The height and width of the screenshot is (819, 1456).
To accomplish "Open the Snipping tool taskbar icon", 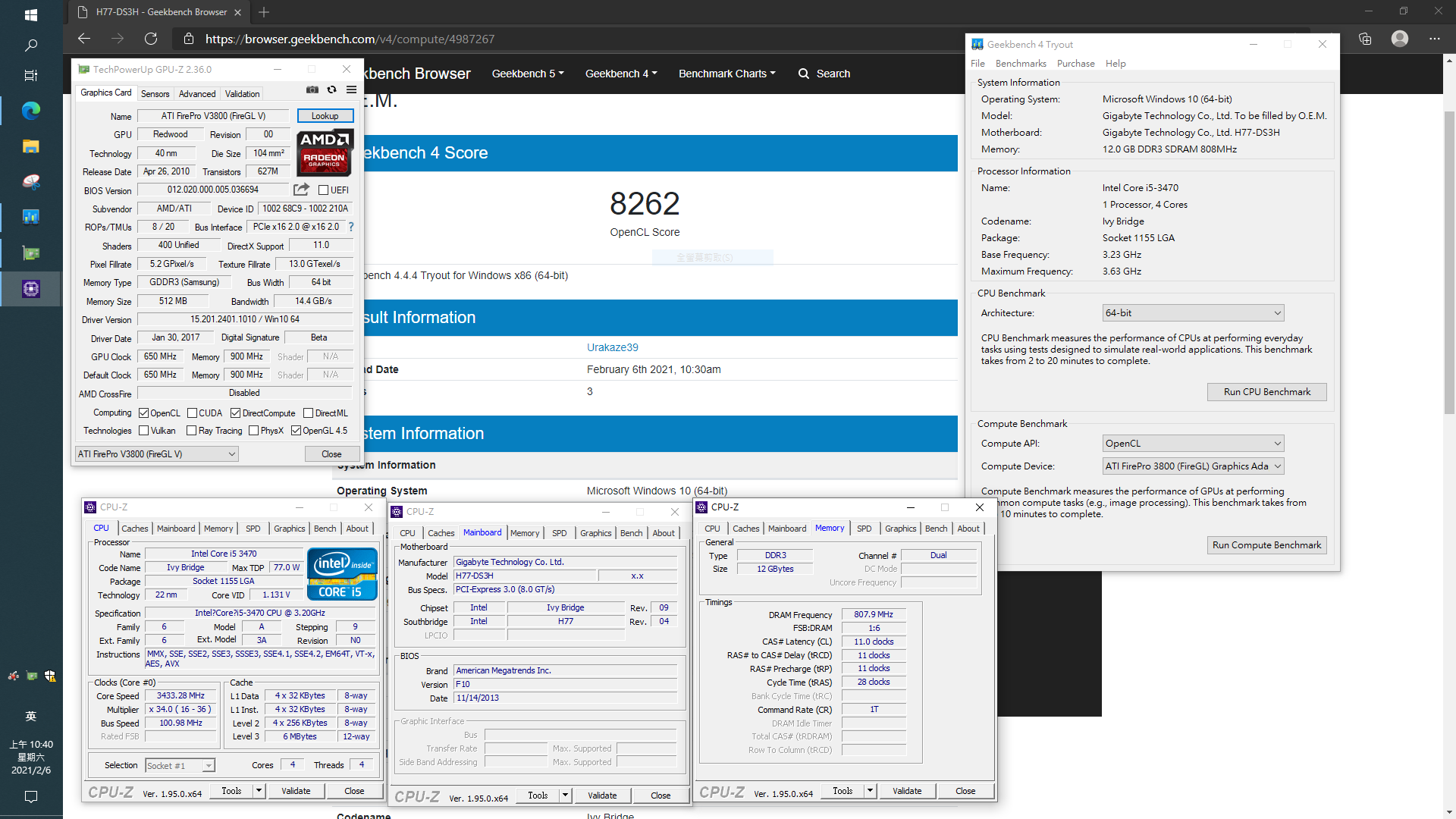I will [x=31, y=182].
